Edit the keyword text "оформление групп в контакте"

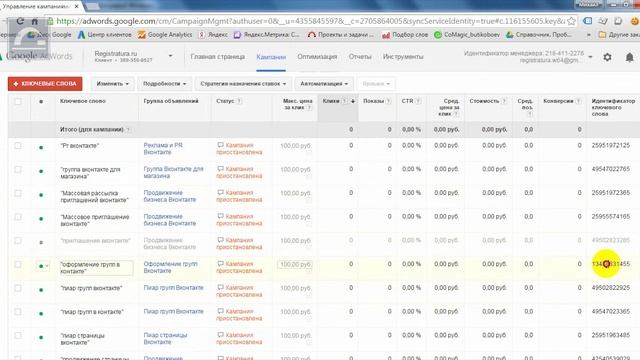point(96,268)
